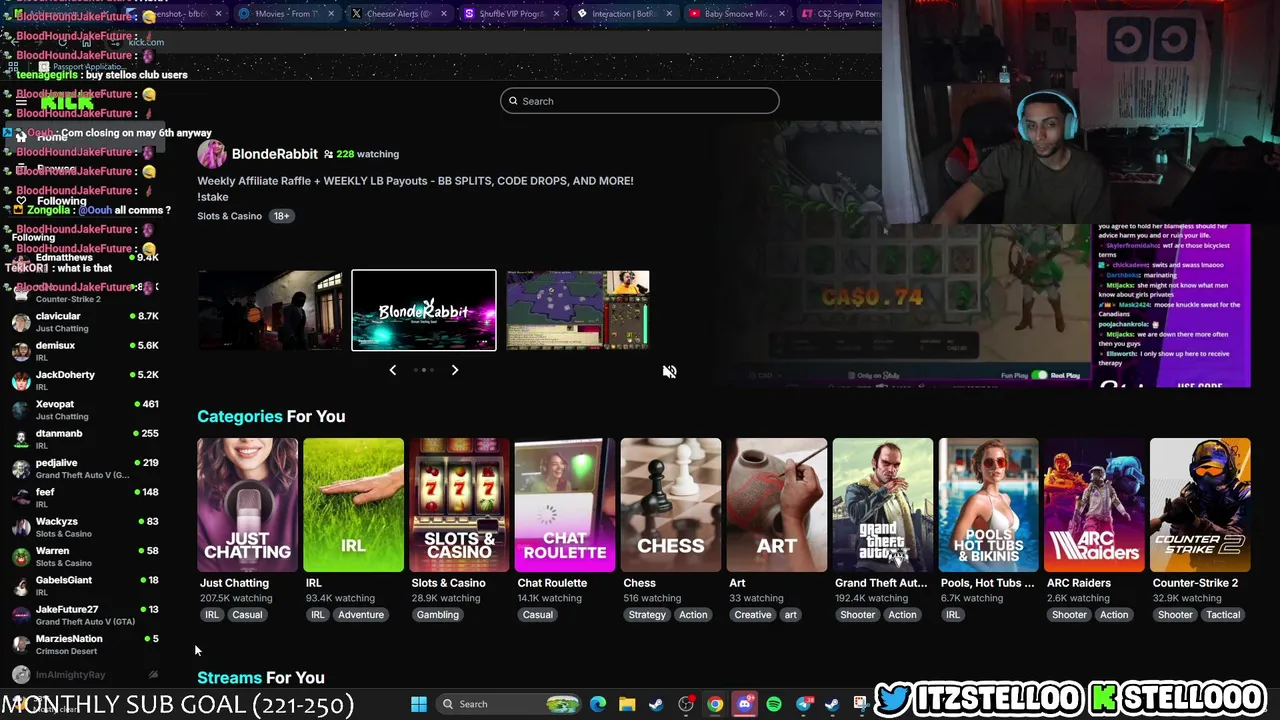This screenshot has height=720, width=1280.
Task: Open Warren's avatar in the sidebar
Action: (x=21, y=556)
